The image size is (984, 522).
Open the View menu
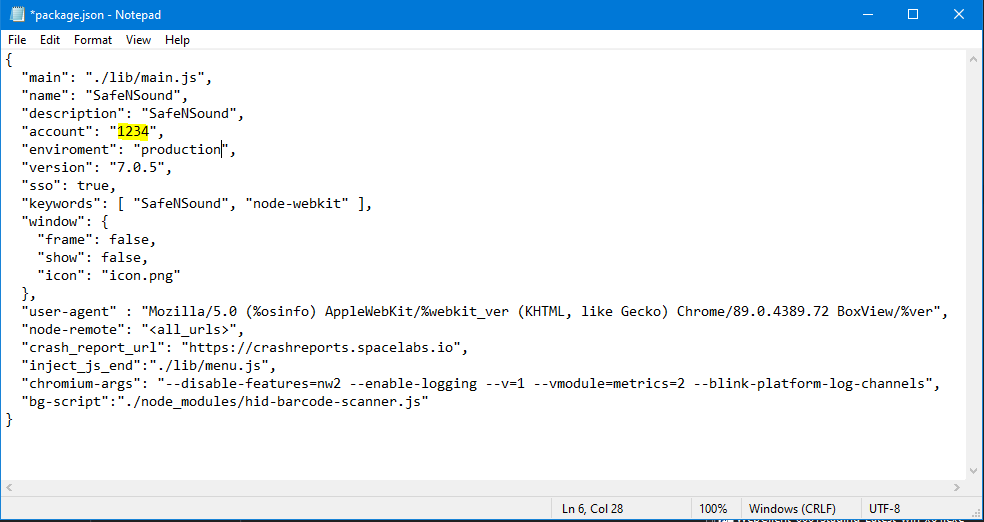(138, 40)
